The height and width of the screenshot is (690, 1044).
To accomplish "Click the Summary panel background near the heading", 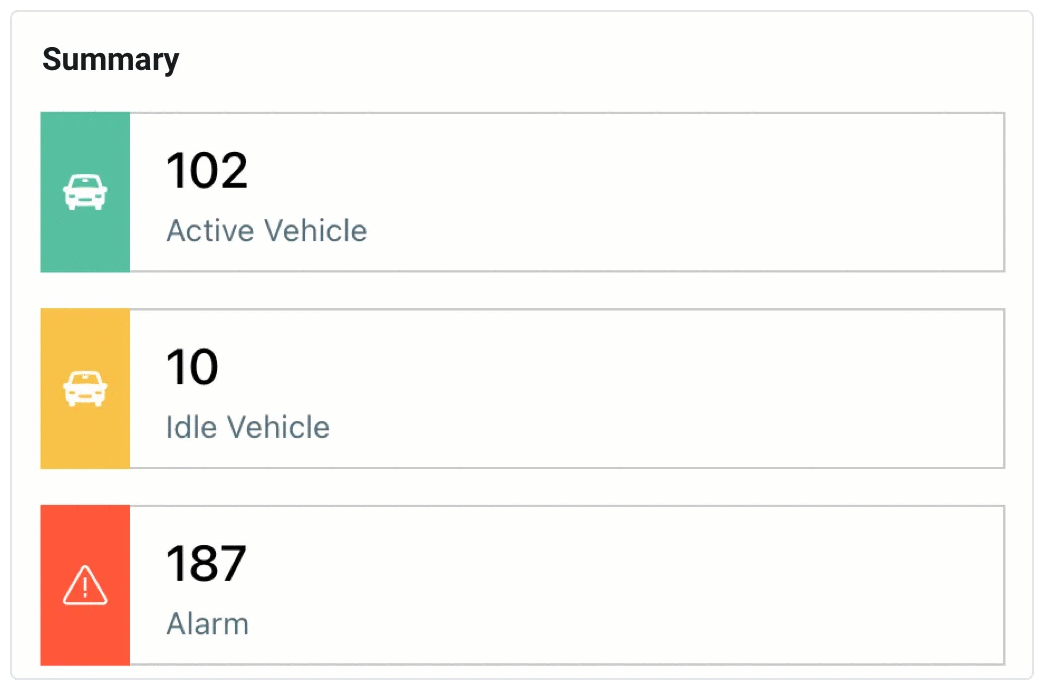I will coord(533,60).
